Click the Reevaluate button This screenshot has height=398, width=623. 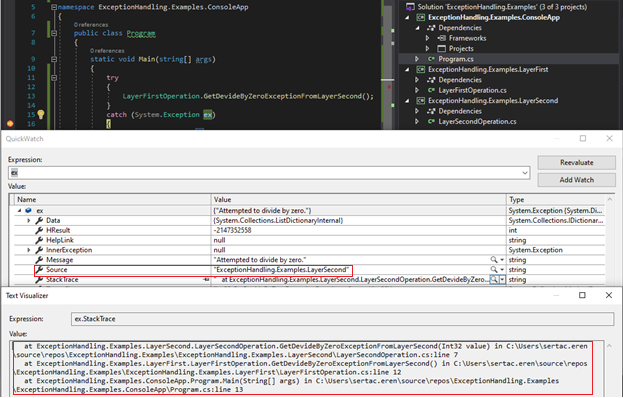[x=577, y=162]
